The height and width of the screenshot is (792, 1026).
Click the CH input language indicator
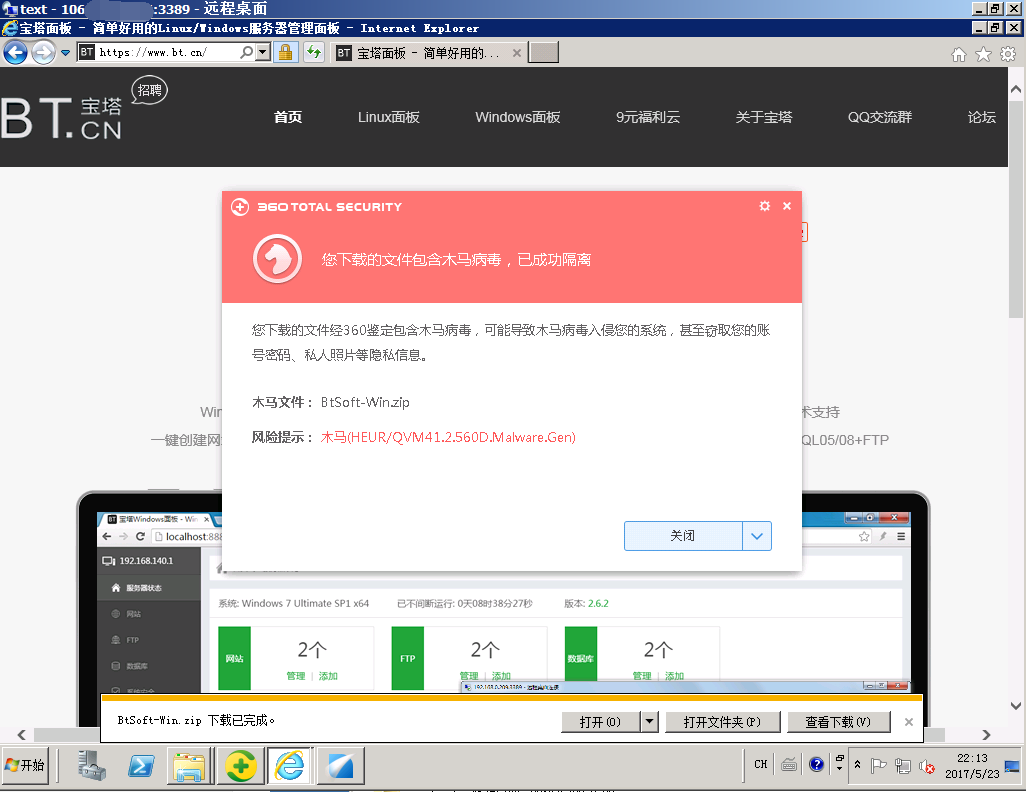pyautogui.click(x=760, y=764)
